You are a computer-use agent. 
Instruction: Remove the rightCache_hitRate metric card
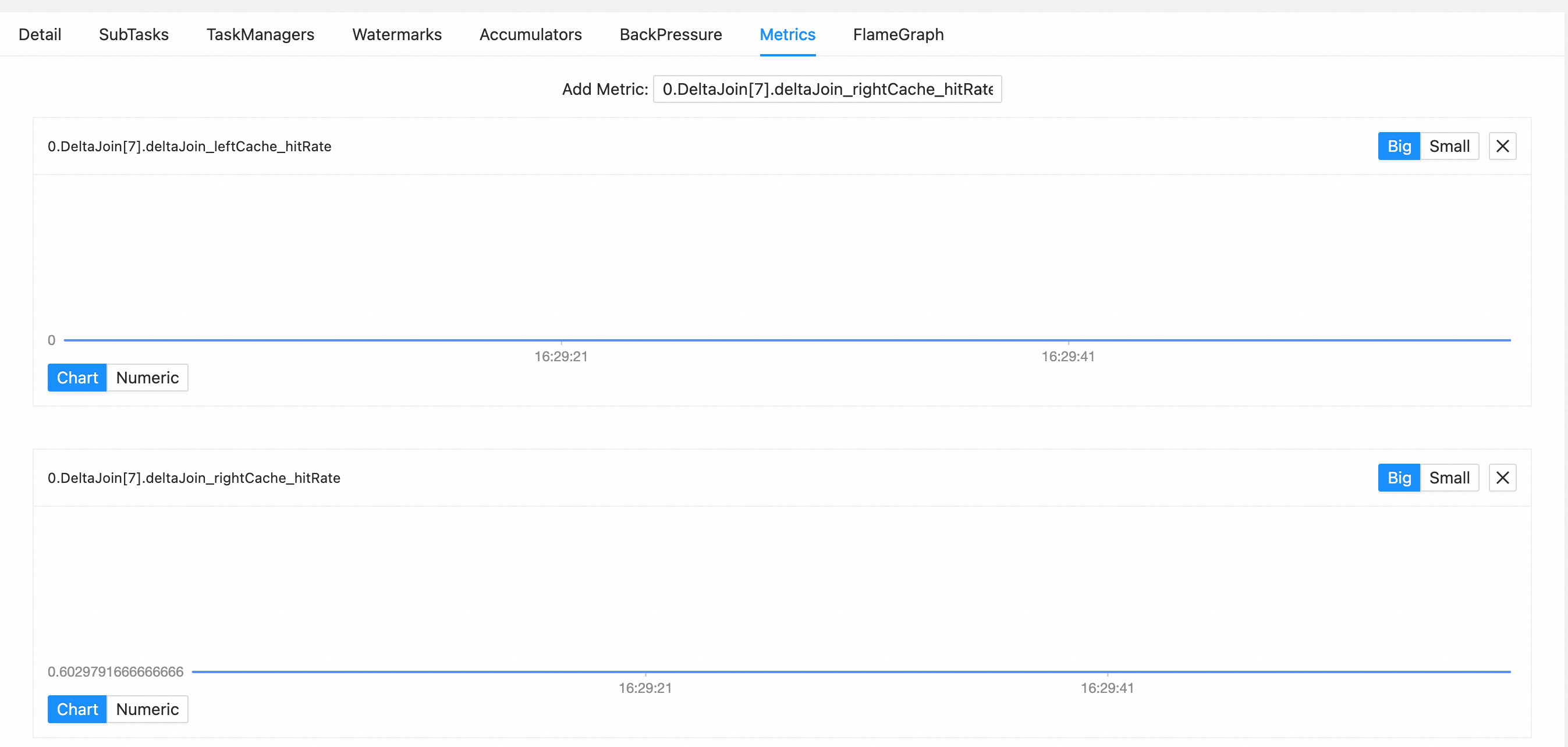(x=1502, y=478)
